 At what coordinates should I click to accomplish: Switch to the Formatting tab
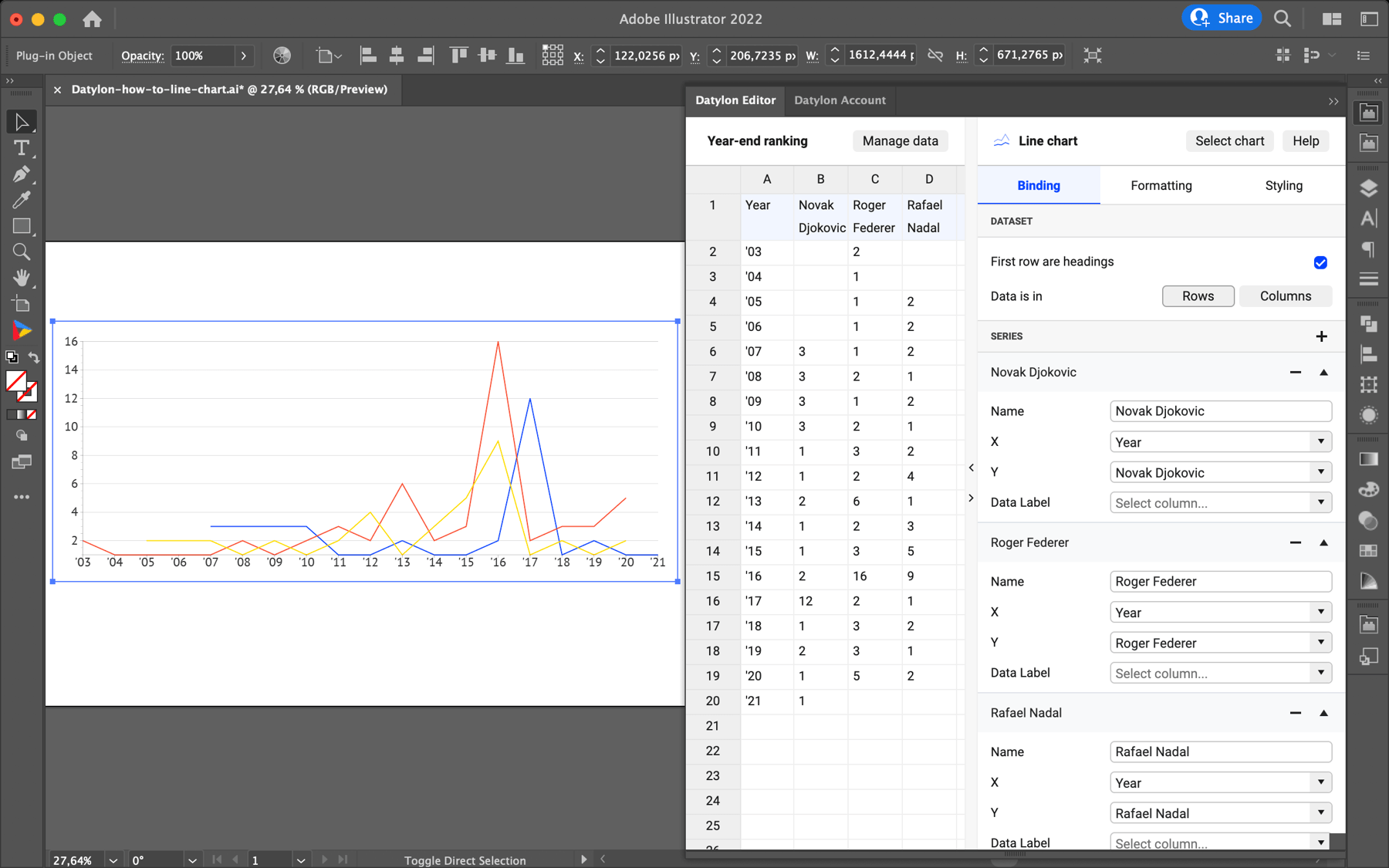pyautogui.click(x=1161, y=185)
